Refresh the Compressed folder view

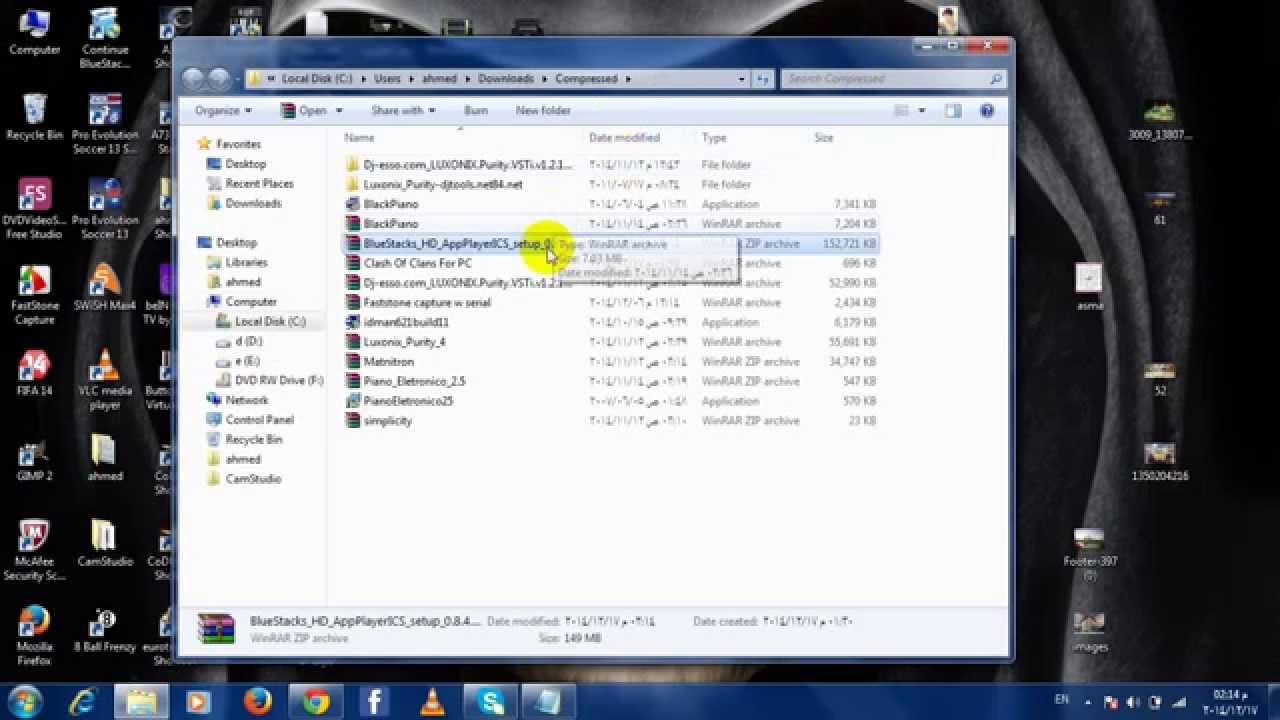coord(763,79)
